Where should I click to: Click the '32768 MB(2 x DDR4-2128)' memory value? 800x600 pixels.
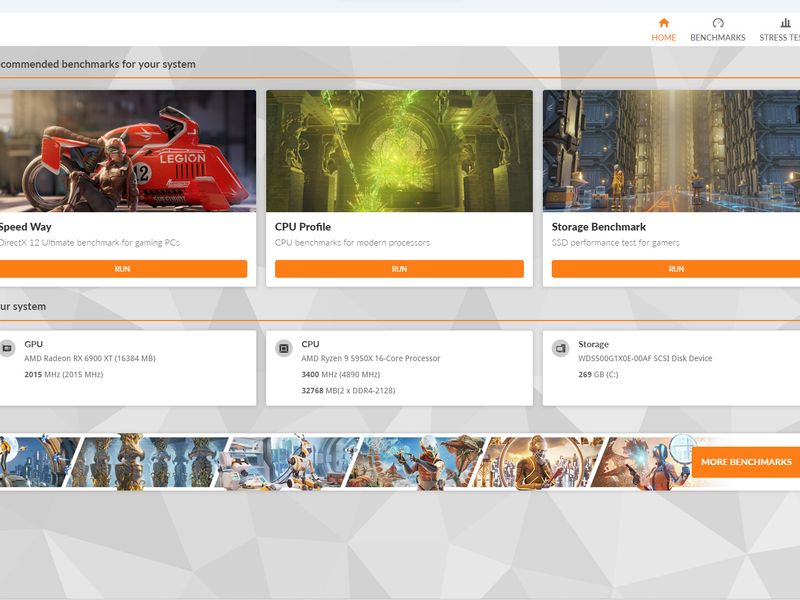(x=348, y=391)
